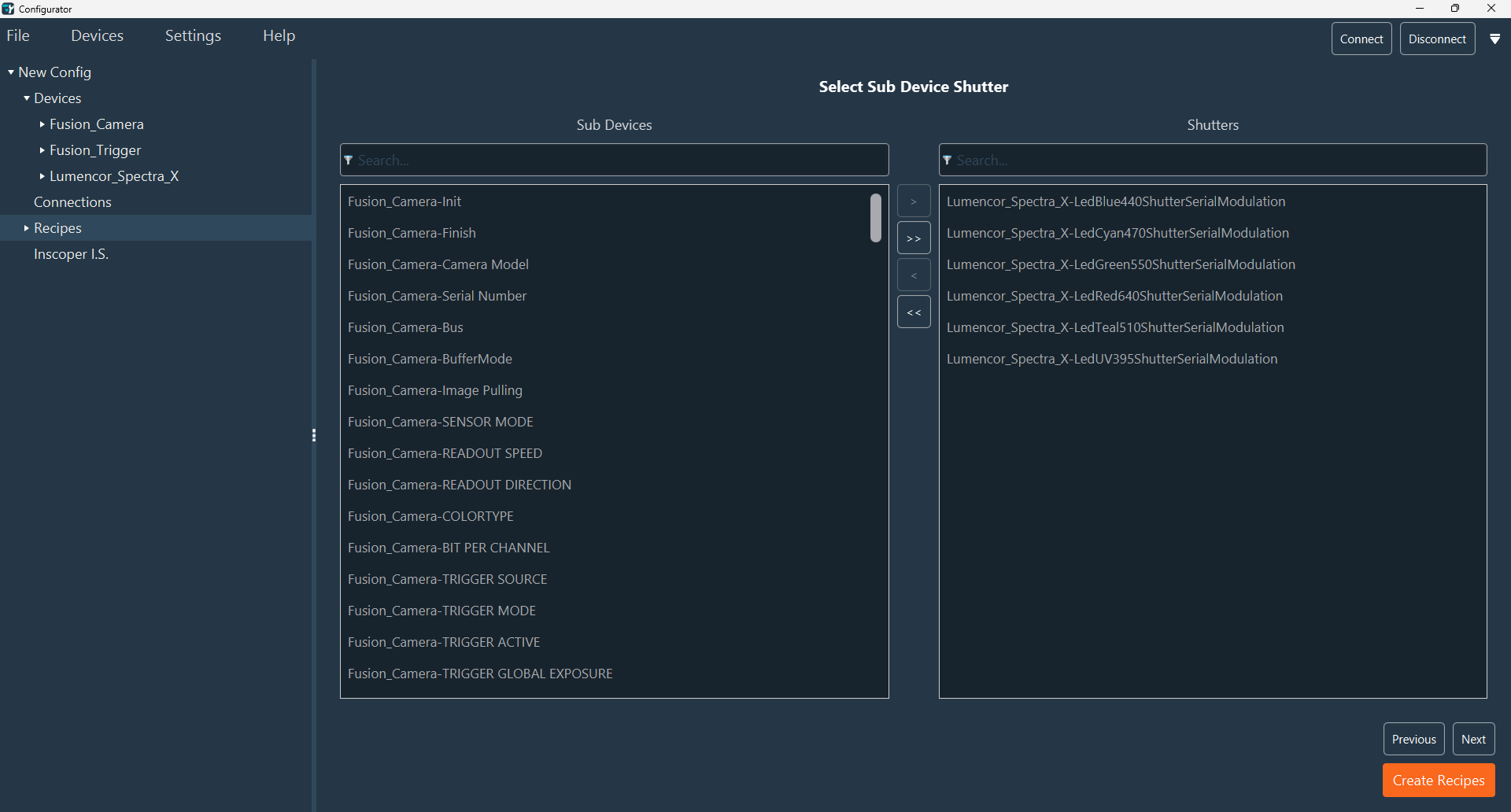Viewport: 1511px width, 812px height.
Task: Open the dropdown arrow beside Disconnect
Action: coord(1494,39)
